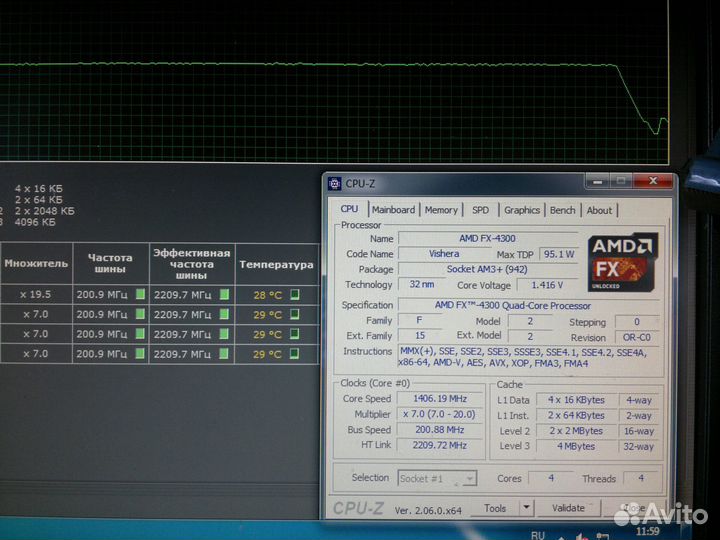Click the instructions list starting MMX(+)
Viewport: 720px width, 540px height.
[x=527, y=357]
